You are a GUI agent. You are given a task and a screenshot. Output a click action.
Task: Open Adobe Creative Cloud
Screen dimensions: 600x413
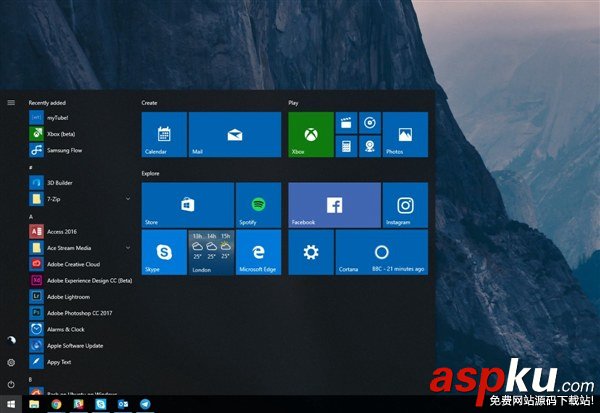[80, 264]
